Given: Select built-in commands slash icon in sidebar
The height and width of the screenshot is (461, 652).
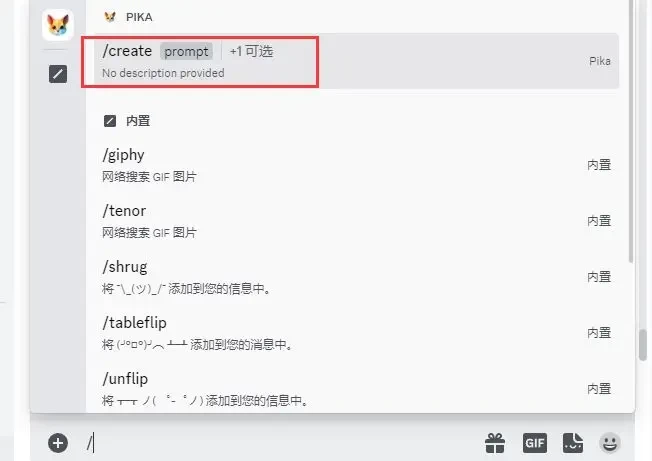Looking at the screenshot, I should [x=58, y=74].
